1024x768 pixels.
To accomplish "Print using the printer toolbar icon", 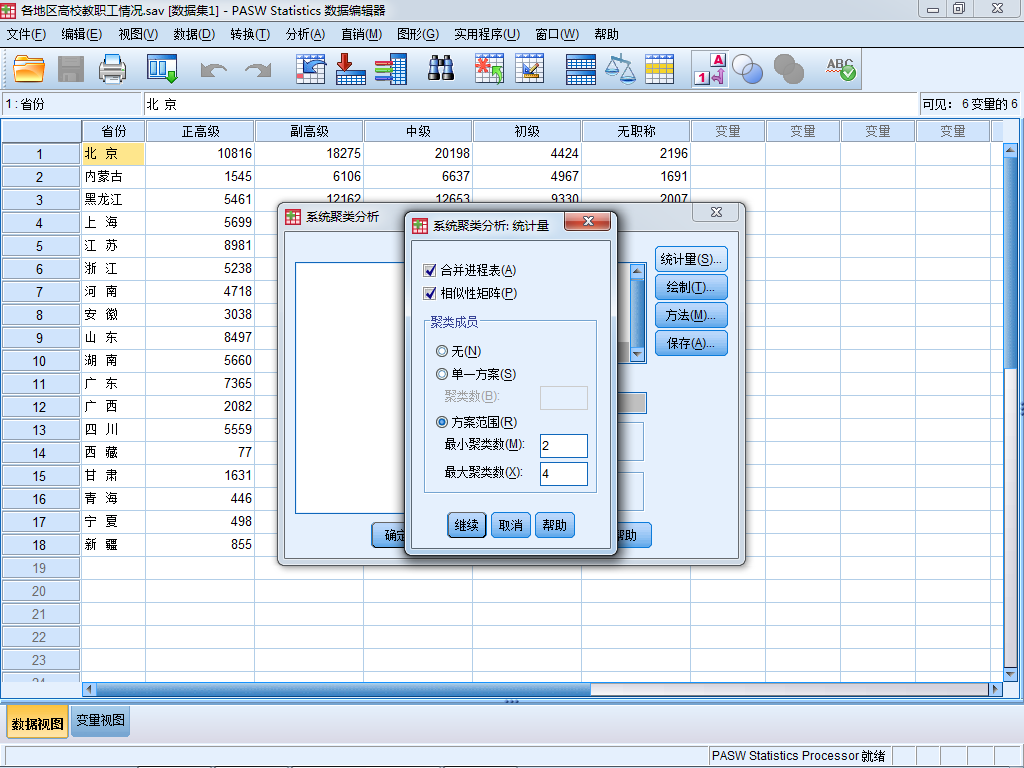I will [112, 69].
